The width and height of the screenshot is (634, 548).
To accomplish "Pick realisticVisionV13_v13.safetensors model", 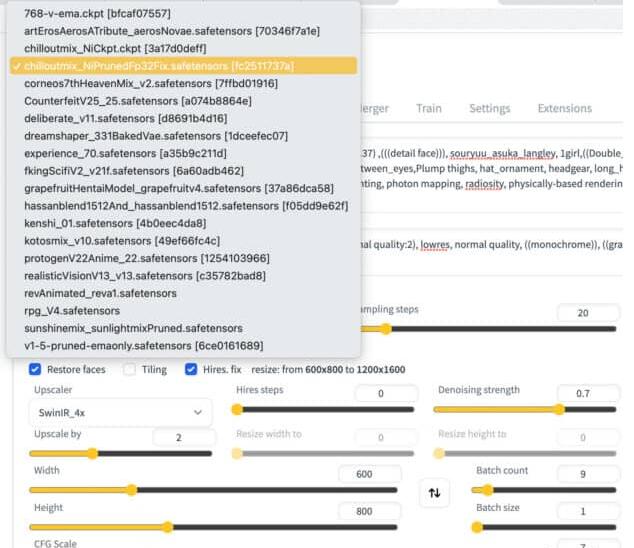I will pos(184,276).
